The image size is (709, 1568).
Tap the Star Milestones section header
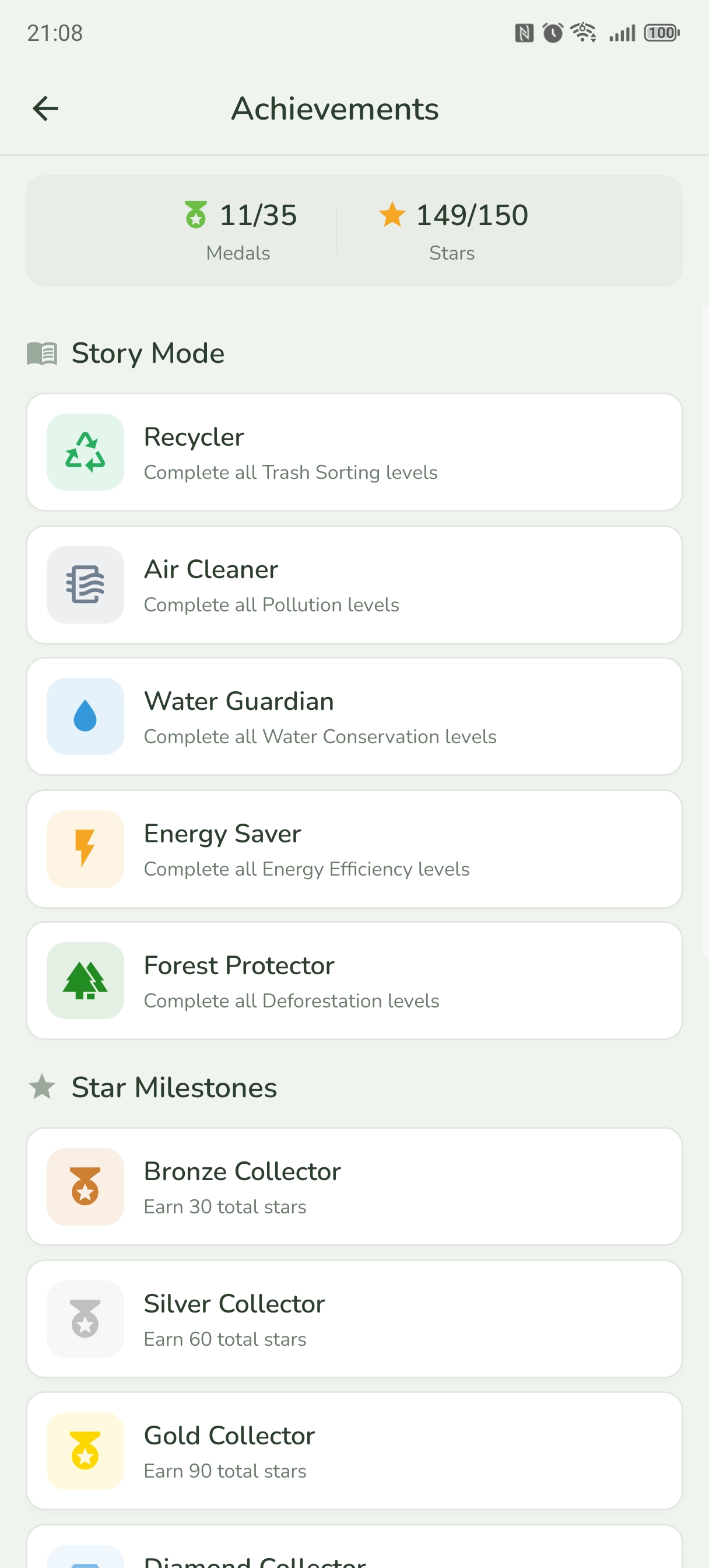click(x=173, y=1087)
